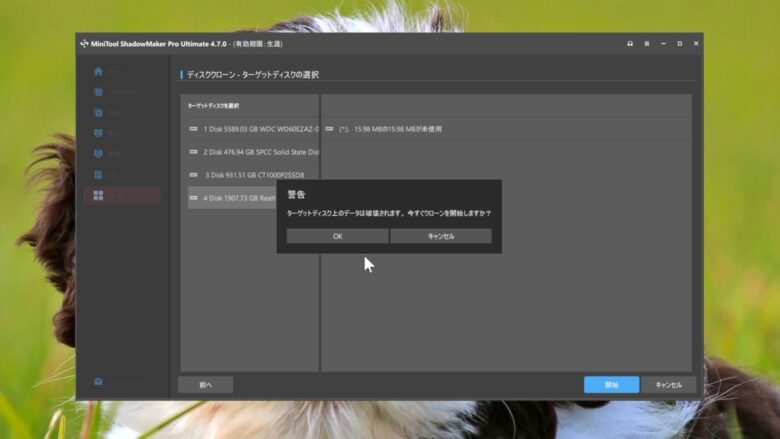The height and width of the screenshot is (439, 780).
Task: Cancel the clone warning dialog
Action: [x=441, y=236]
